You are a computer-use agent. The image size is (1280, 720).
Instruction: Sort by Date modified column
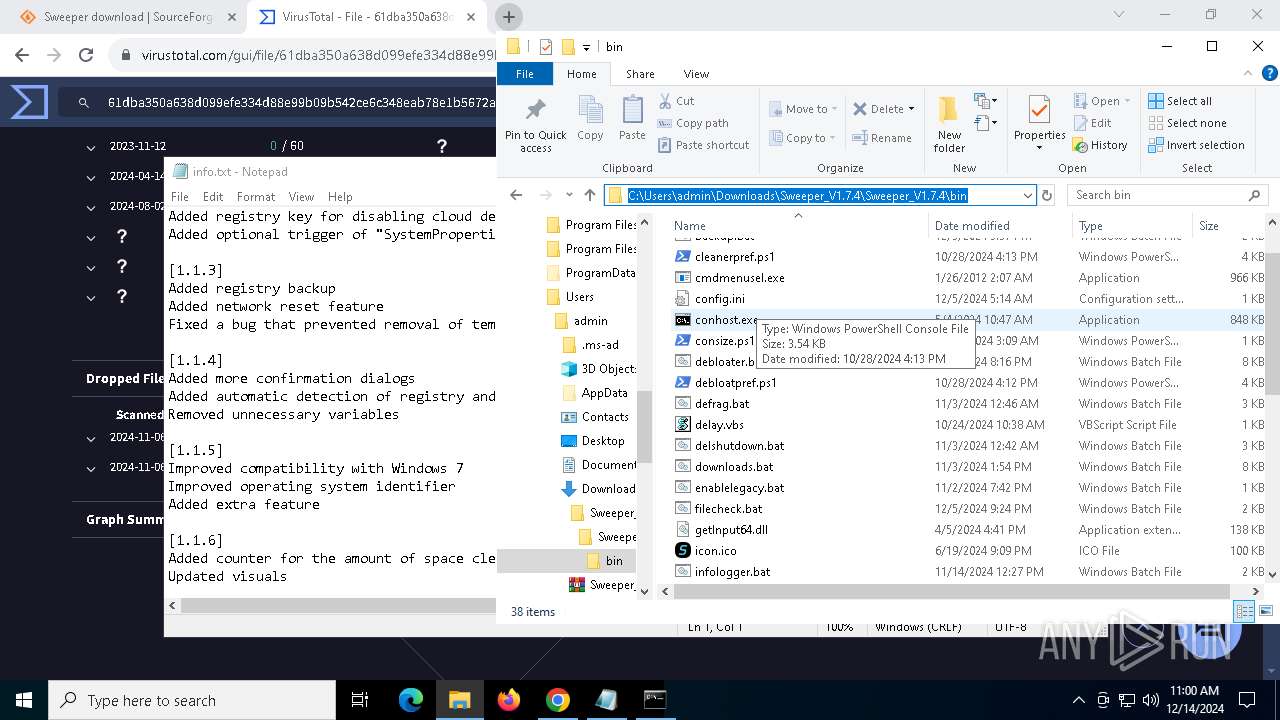click(971, 226)
